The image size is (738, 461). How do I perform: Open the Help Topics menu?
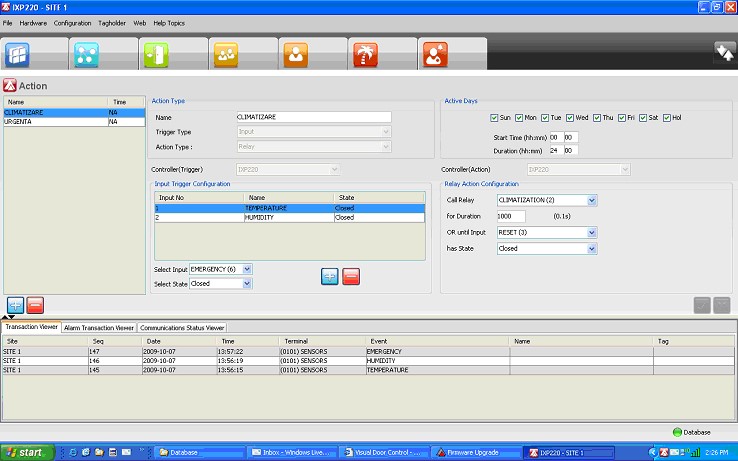[x=169, y=23]
